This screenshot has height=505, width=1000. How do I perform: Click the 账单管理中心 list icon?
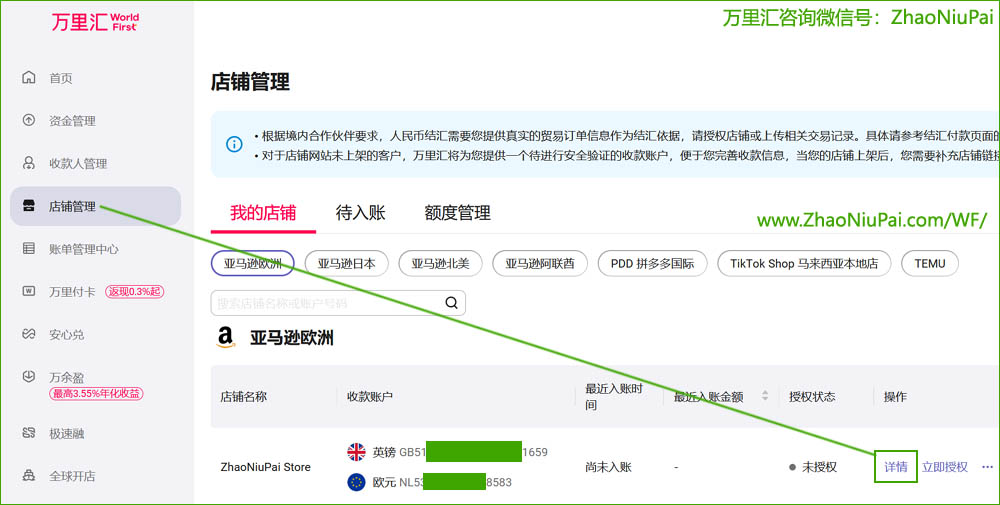point(29,248)
